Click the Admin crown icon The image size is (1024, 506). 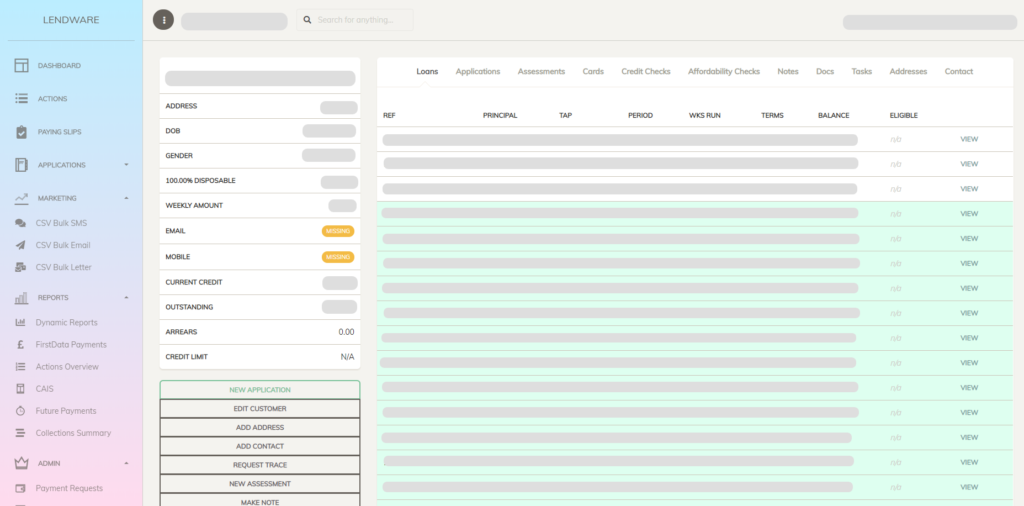tap(22, 463)
